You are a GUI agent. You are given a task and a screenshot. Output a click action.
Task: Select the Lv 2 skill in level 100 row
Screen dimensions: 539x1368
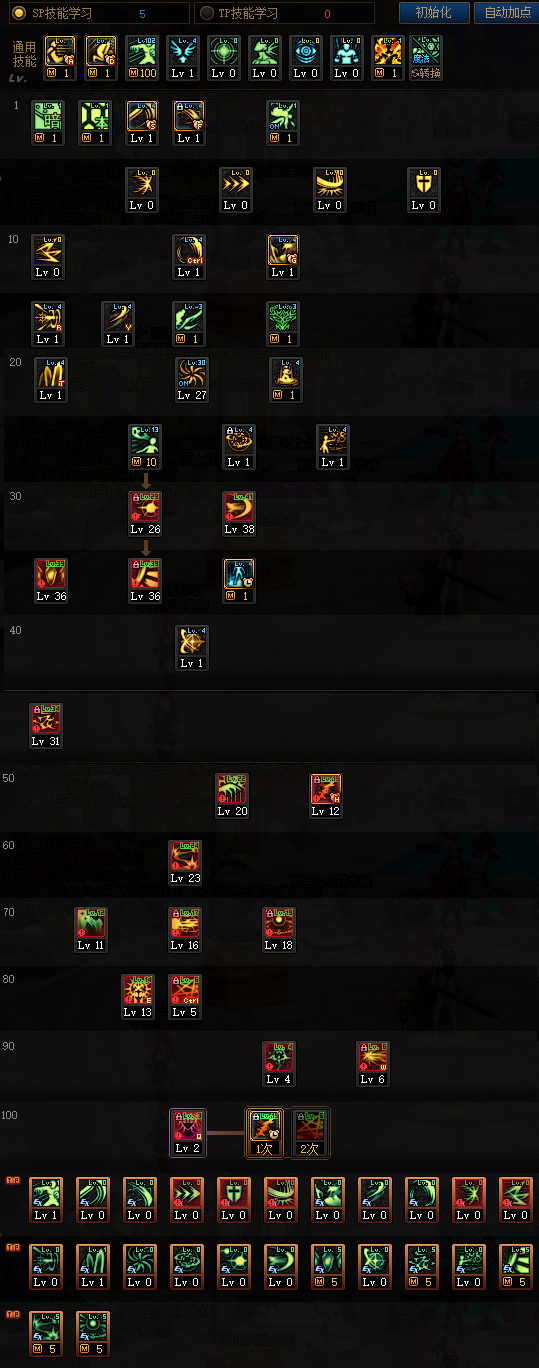point(187,1132)
